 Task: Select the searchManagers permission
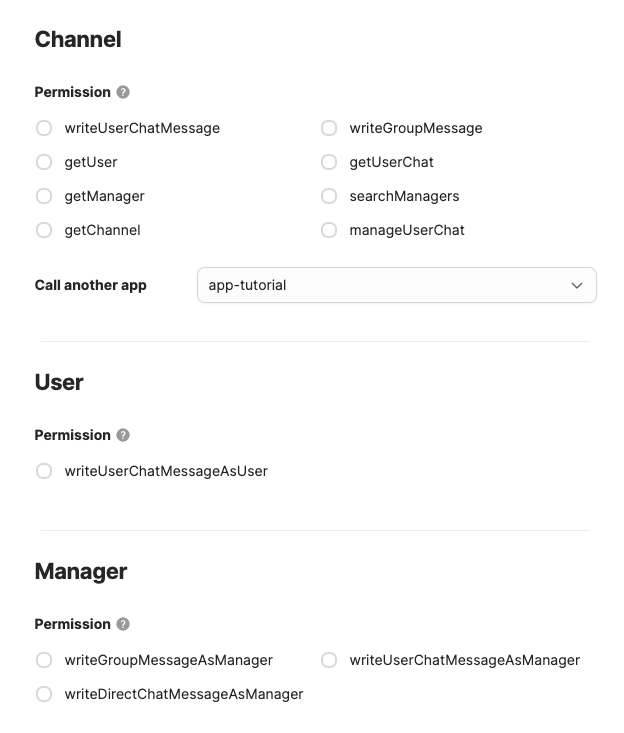329,196
